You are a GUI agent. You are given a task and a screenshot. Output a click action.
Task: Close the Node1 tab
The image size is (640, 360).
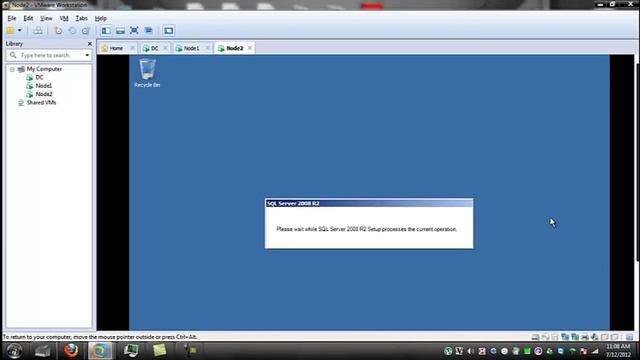207,48
